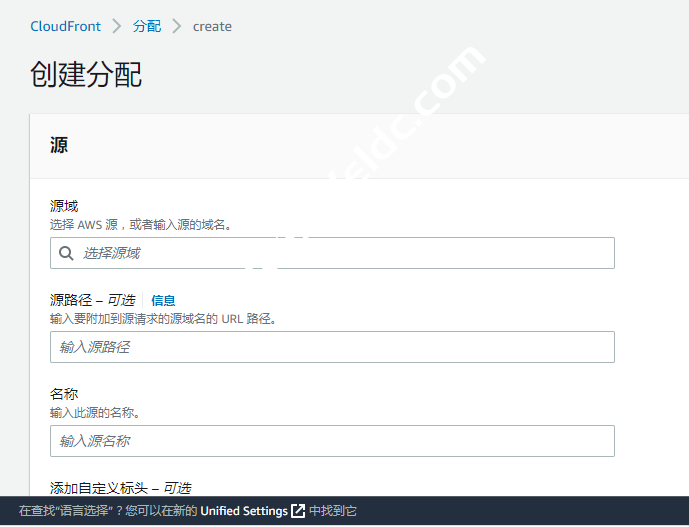Click the CloudFront breadcrumb link
The height and width of the screenshot is (527, 689).
click(x=66, y=26)
